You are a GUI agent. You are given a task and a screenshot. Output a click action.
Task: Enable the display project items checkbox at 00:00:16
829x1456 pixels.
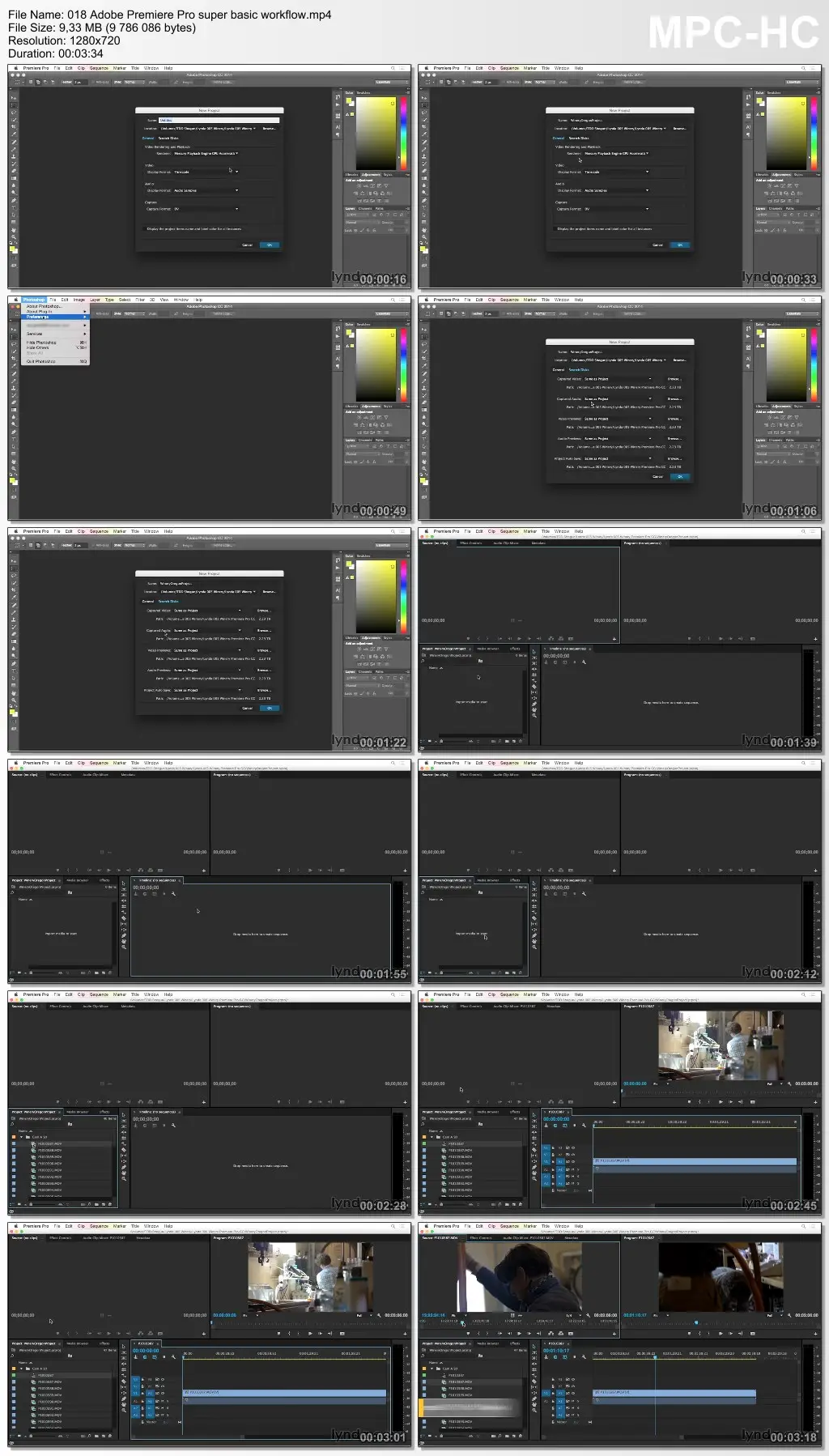point(144,229)
